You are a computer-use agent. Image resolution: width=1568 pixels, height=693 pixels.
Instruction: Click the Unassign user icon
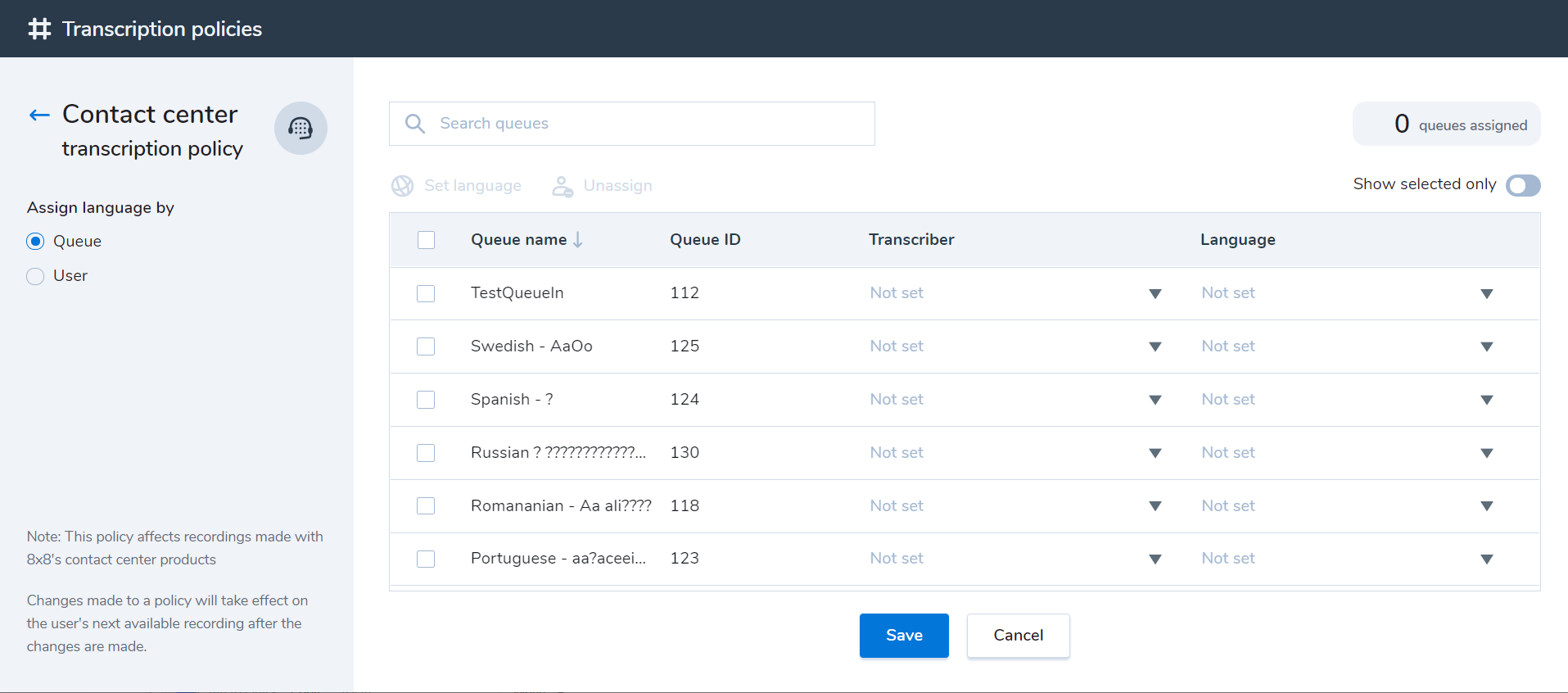point(563,186)
